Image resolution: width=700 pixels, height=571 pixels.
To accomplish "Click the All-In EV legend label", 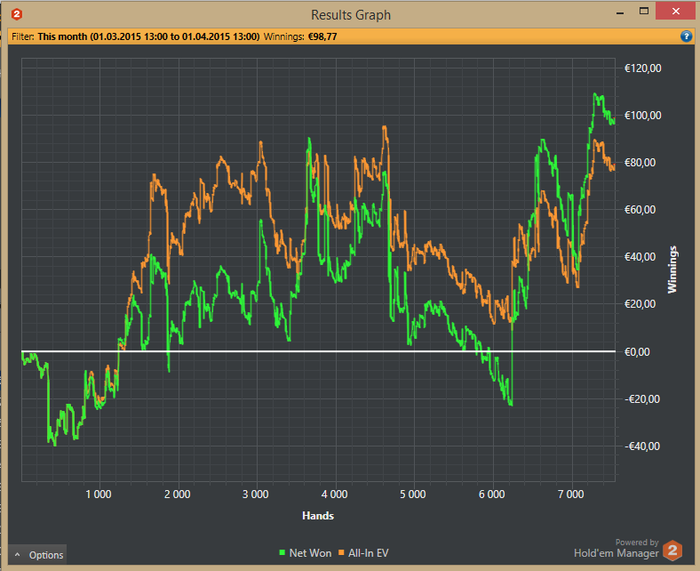I will [x=368, y=553].
